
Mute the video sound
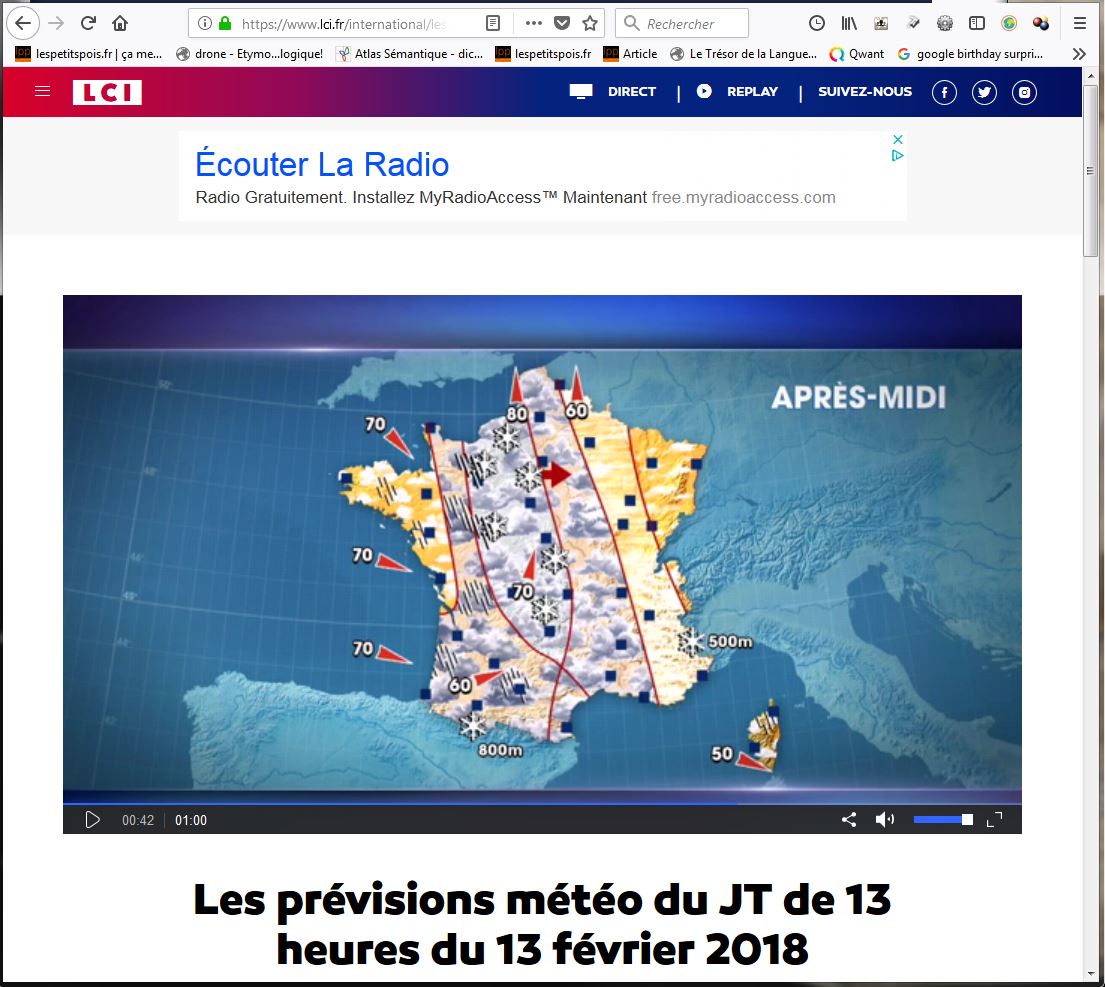pos(884,819)
